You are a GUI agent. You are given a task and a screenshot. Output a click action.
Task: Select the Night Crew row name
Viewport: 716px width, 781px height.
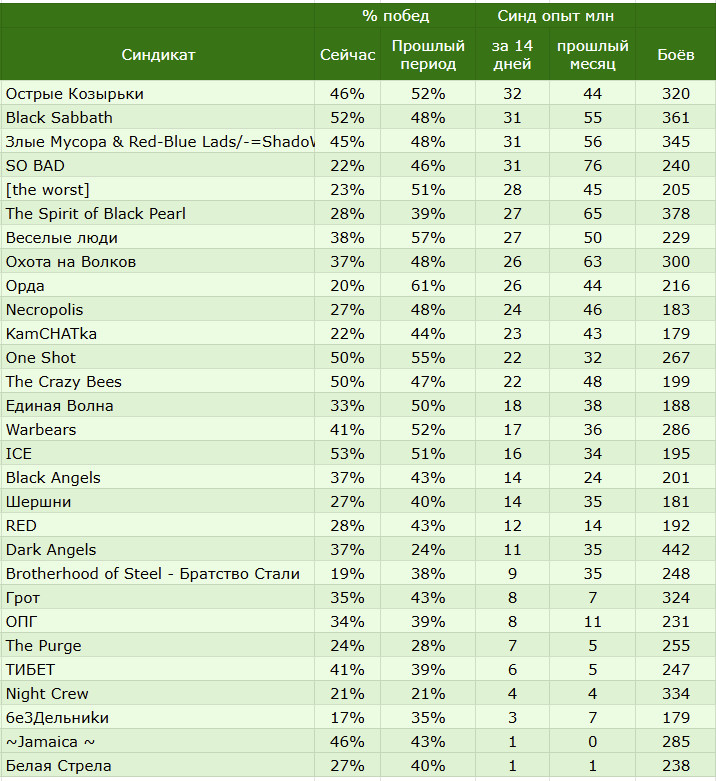coord(47,693)
